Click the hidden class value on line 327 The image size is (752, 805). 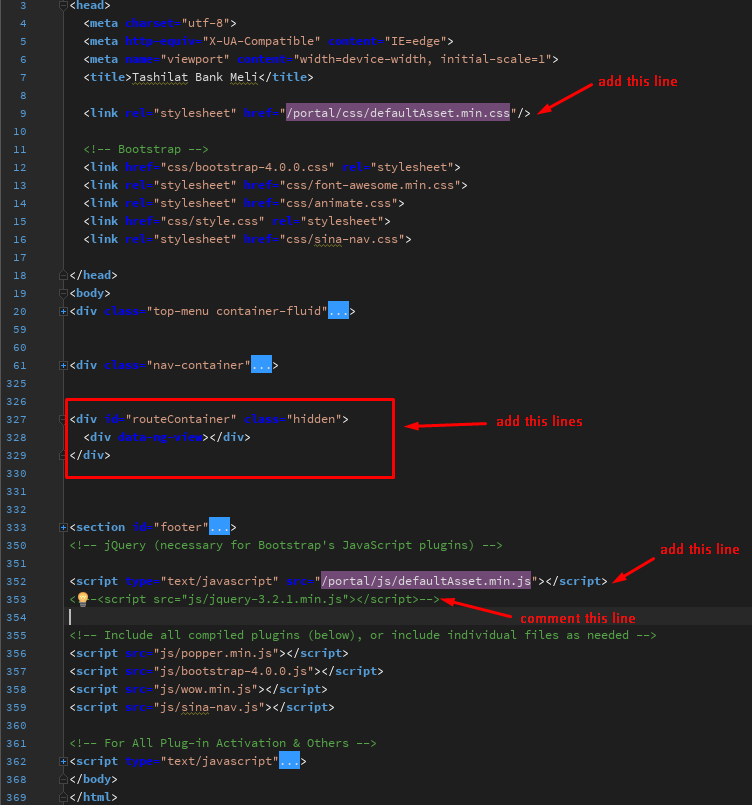pyautogui.click(x=314, y=419)
